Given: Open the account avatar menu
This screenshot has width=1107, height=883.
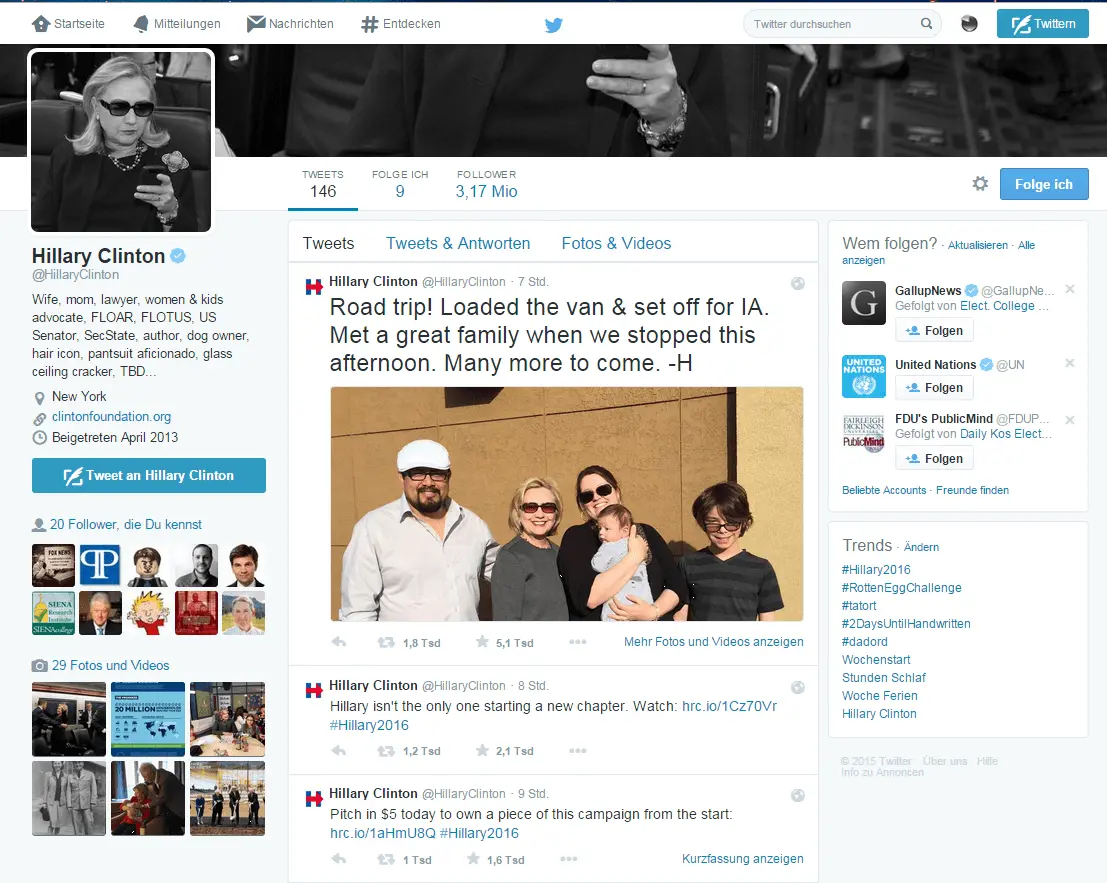Looking at the screenshot, I should pyautogui.click(x=969, y=24).
